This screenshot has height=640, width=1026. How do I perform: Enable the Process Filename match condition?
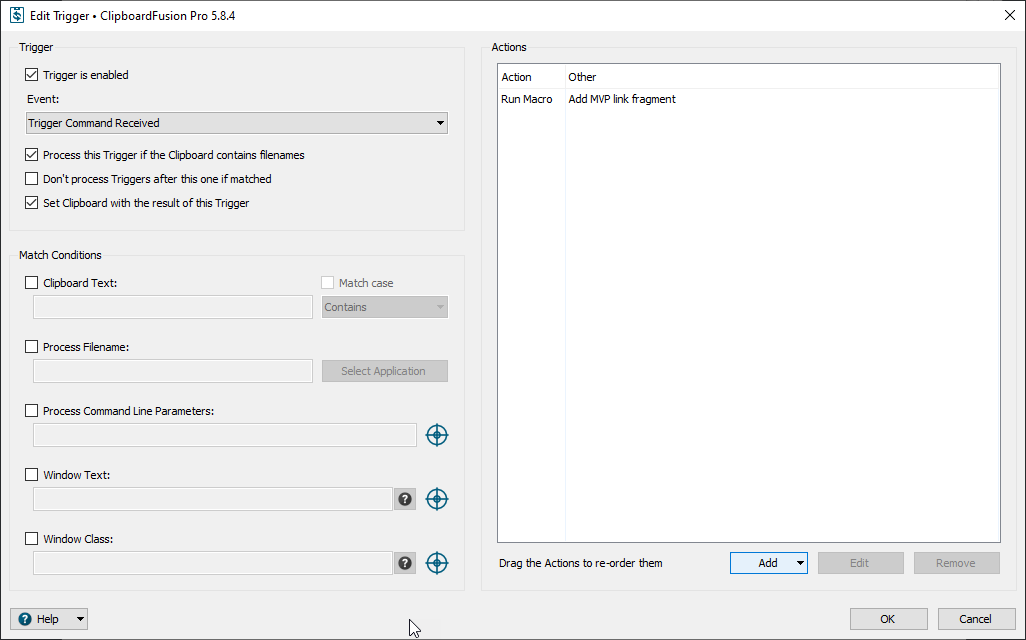[x=31, y=347]
